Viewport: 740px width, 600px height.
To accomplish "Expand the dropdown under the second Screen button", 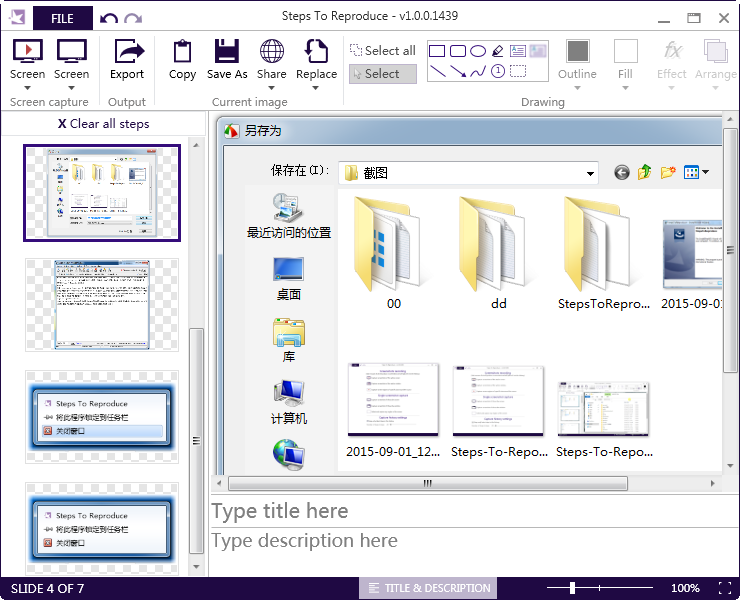I will (71, 88).
